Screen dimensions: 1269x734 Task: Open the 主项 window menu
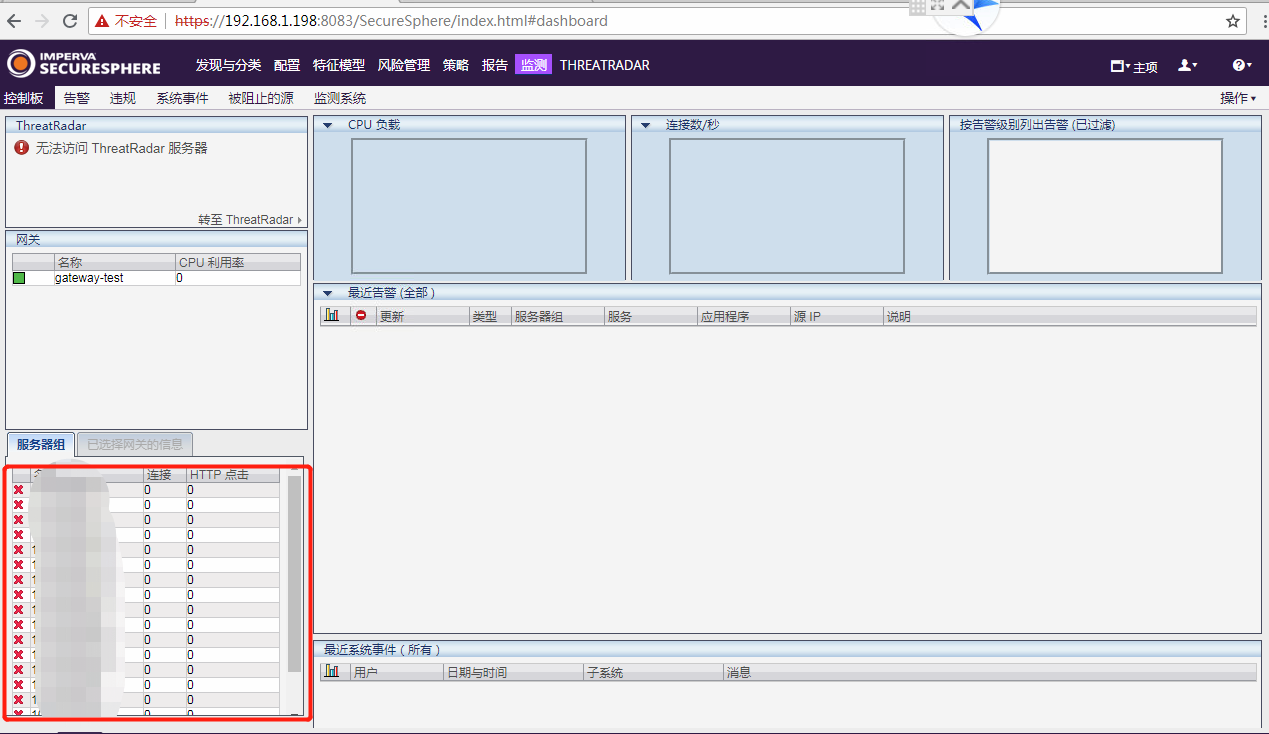(x=1134, y=67)
